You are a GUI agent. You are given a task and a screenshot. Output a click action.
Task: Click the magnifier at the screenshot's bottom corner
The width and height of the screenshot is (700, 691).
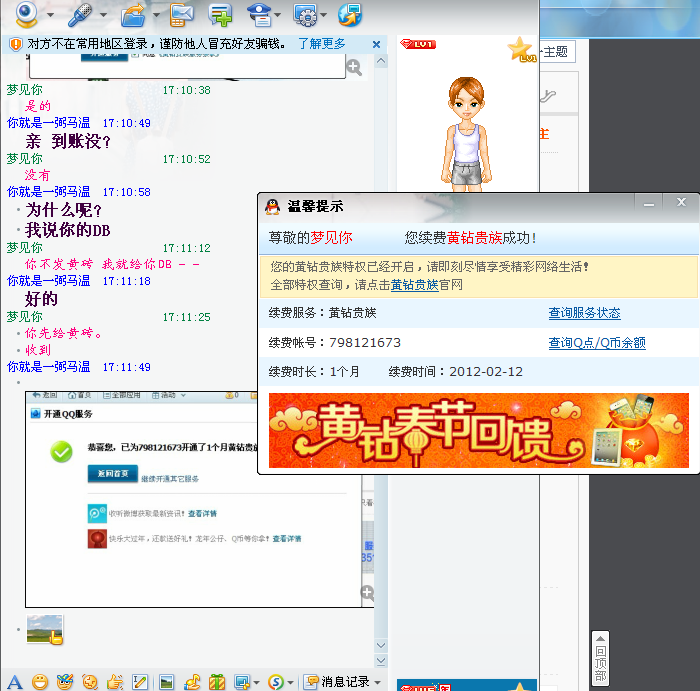pos(367,592)
